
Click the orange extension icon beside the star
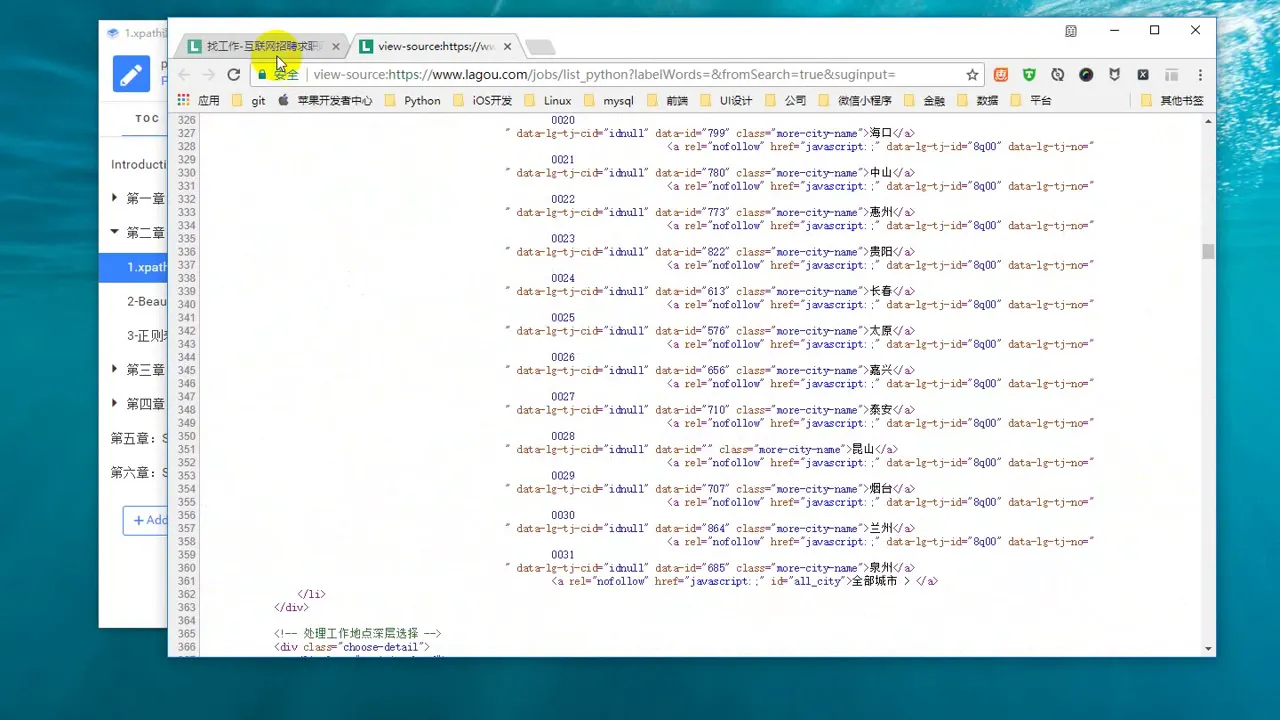click(x=1001, y=75)
